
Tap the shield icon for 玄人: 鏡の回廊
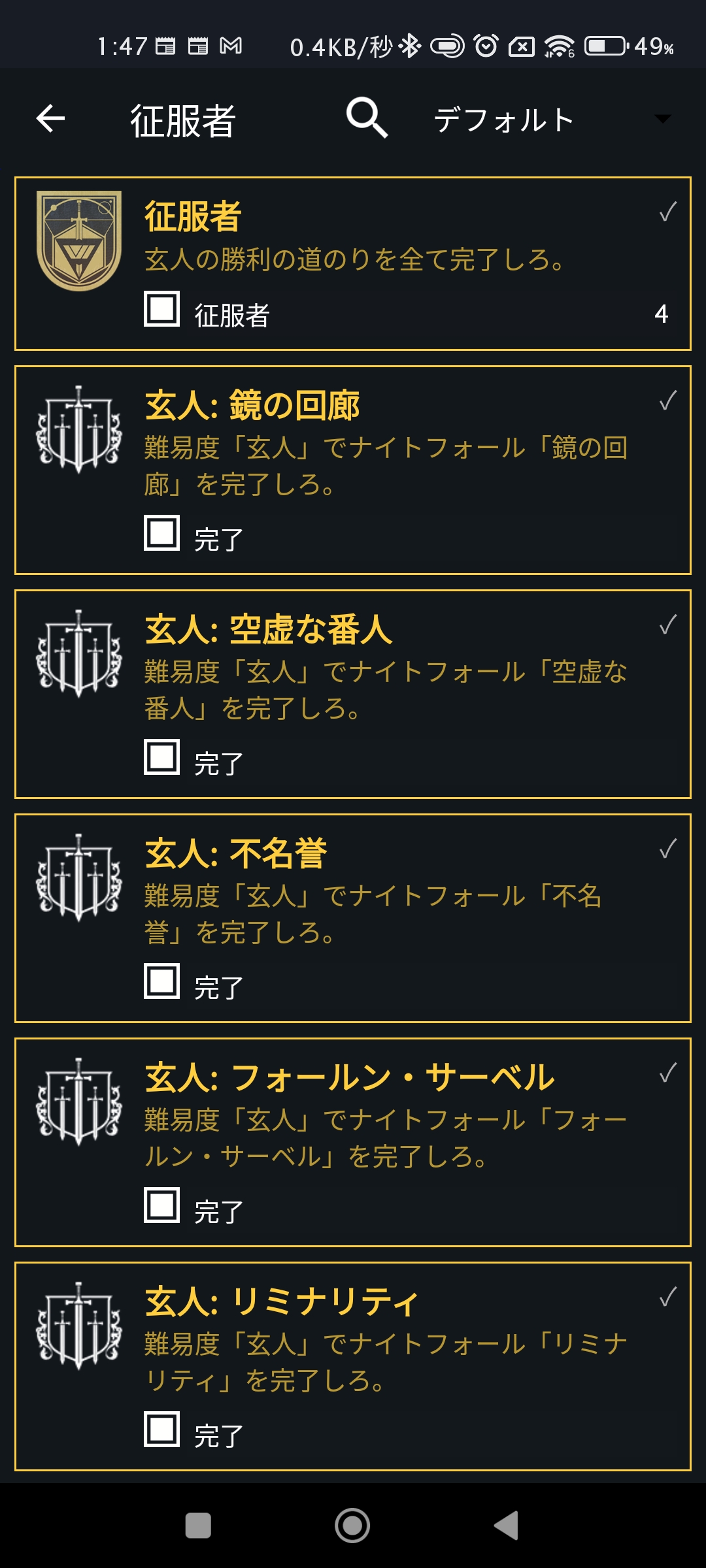79,429
